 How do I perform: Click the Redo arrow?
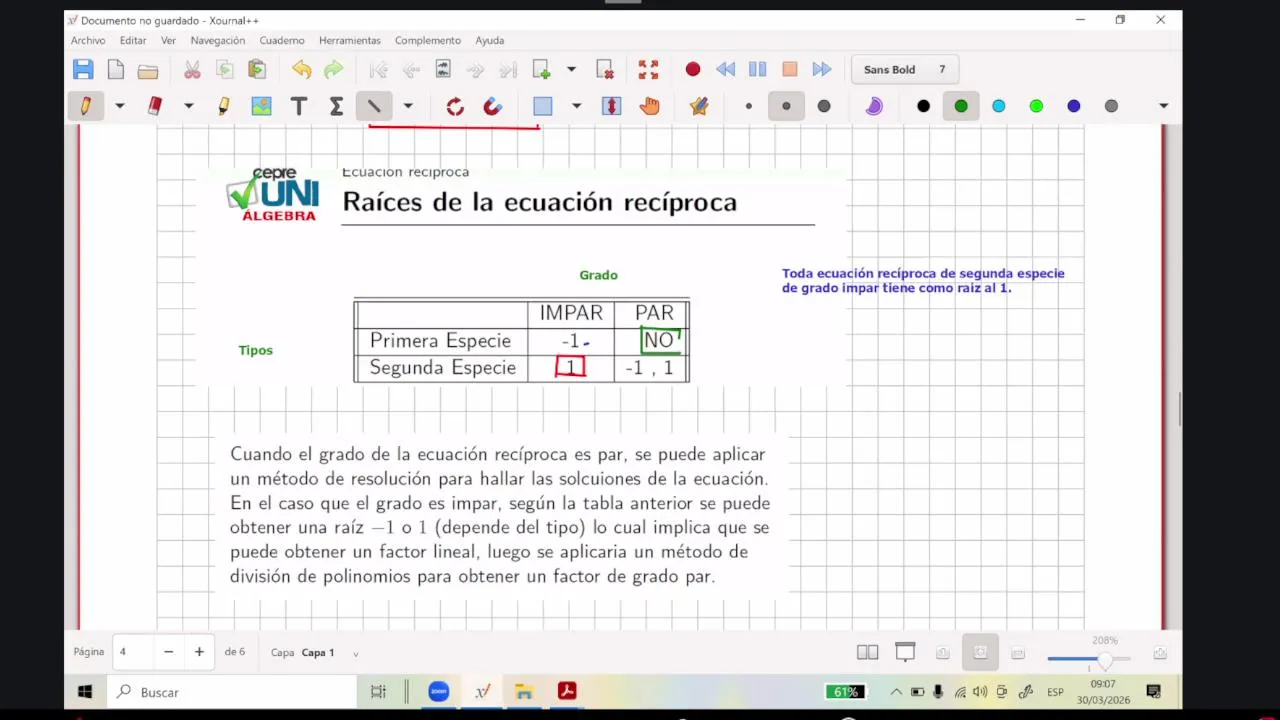click(333, 69)
